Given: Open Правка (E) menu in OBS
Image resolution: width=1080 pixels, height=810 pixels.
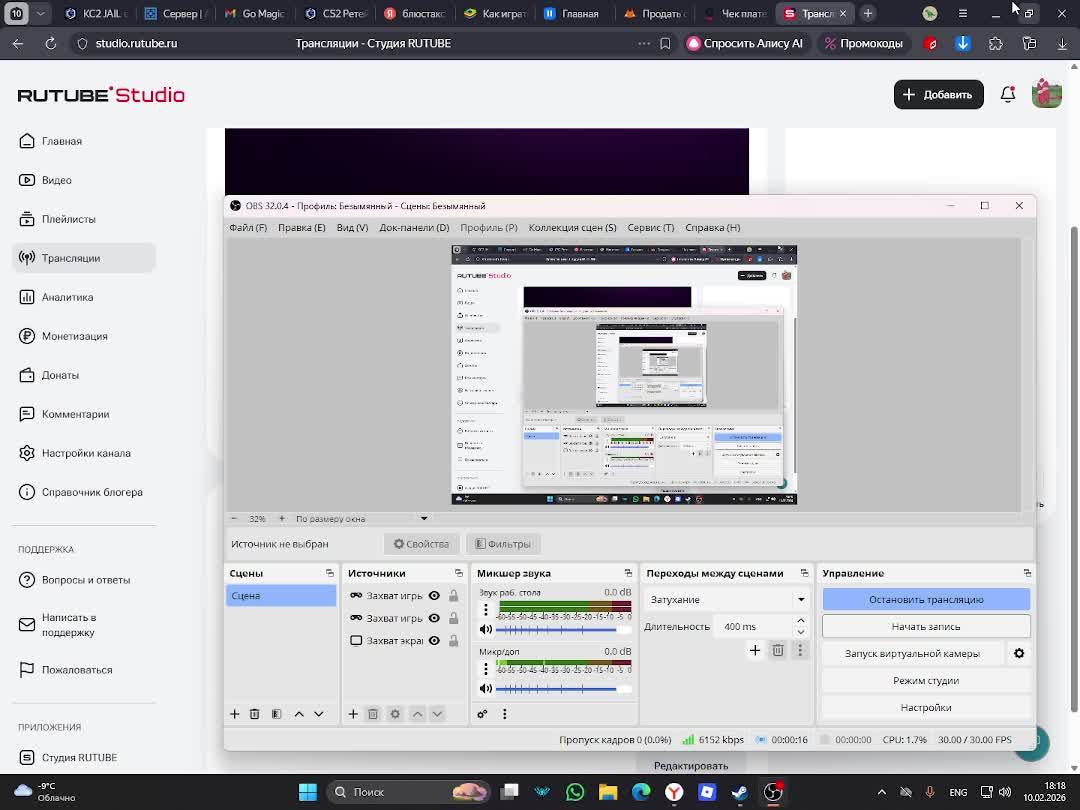Looking at the screenshot, I should [302, 228].
